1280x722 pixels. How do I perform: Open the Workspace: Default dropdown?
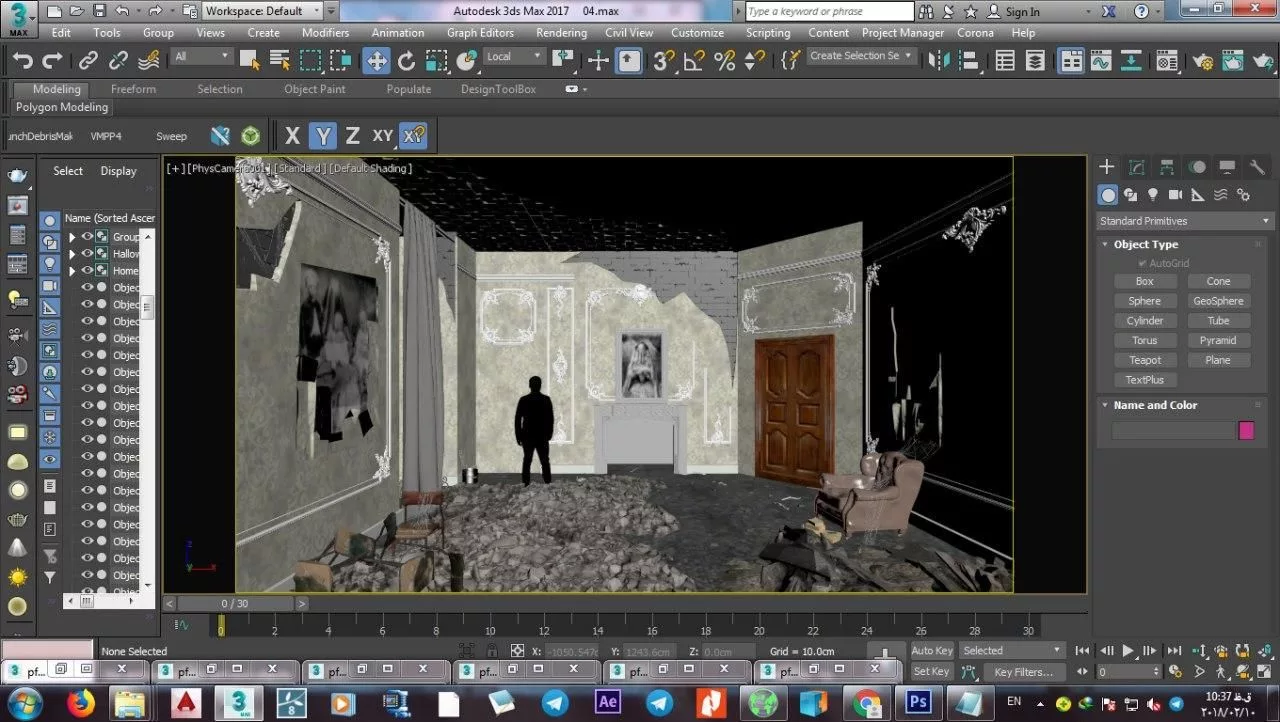point(263,11)
